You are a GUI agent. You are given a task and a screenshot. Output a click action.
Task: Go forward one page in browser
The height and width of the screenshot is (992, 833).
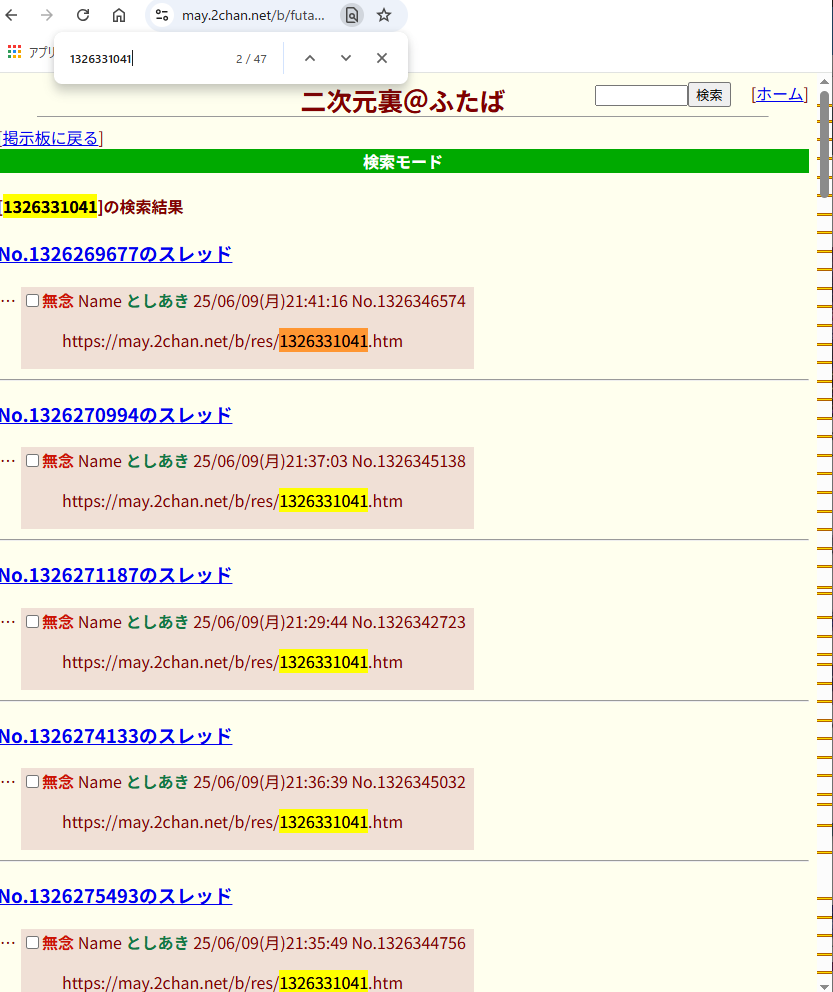tap(47, 15)
